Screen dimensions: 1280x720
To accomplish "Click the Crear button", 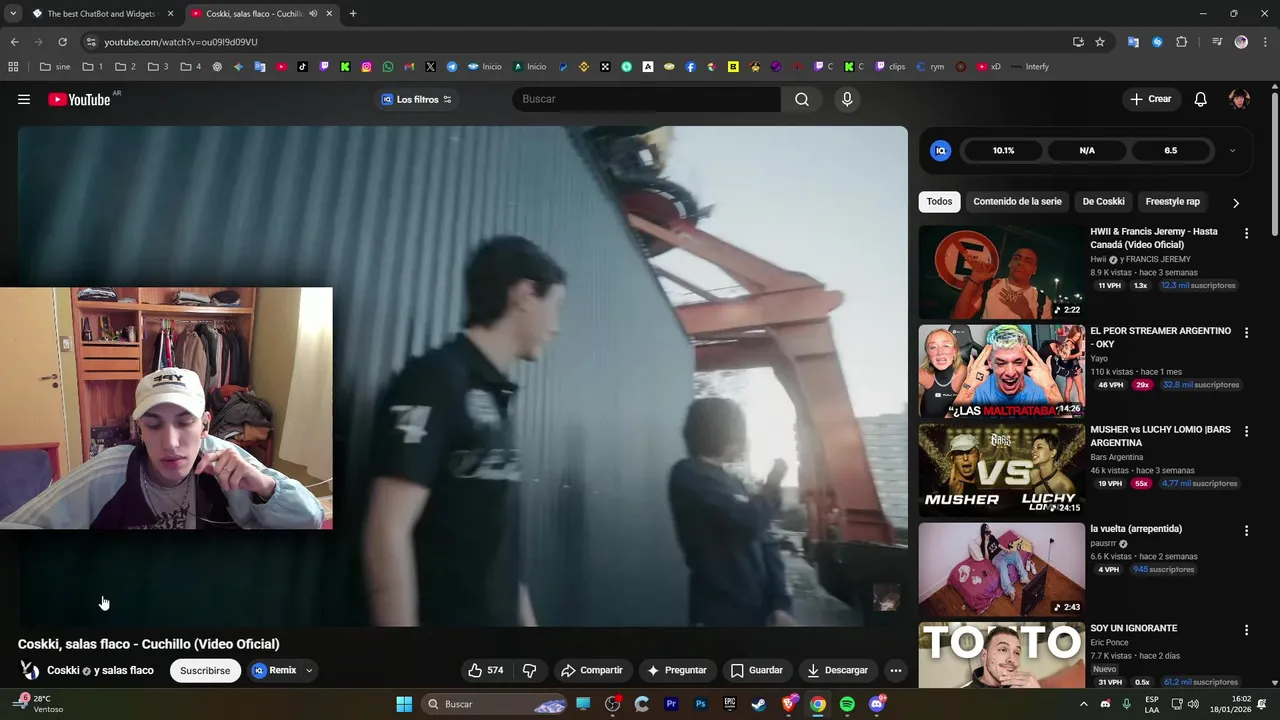I will click(1151, 99).
